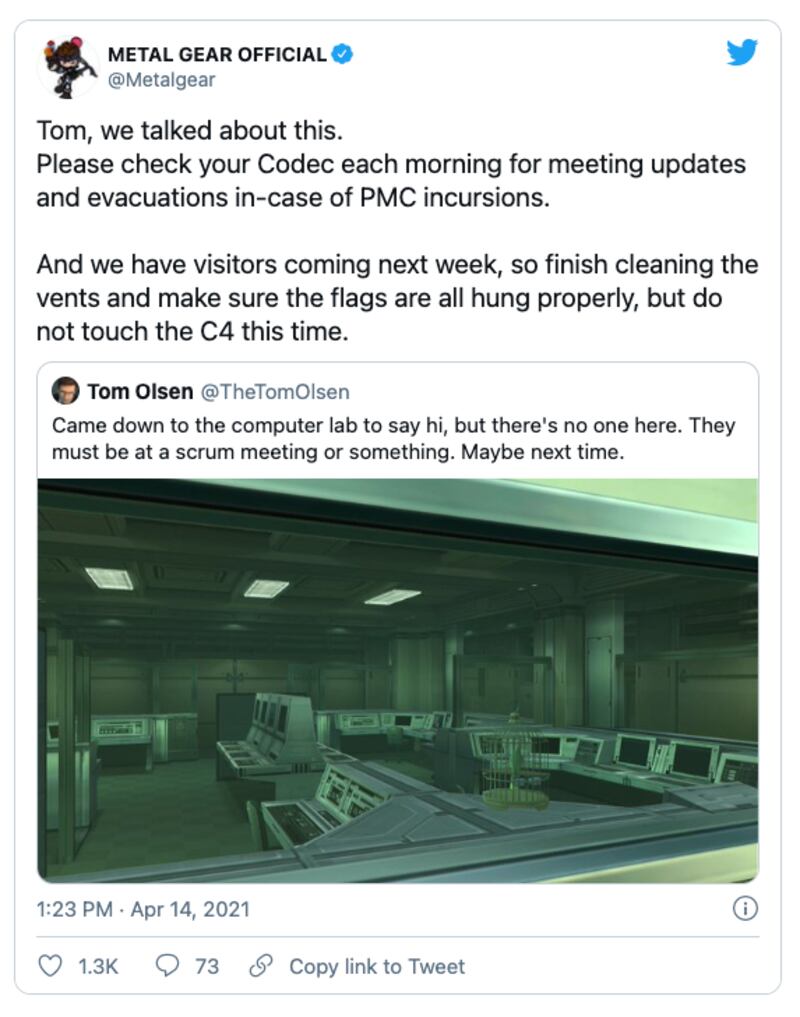
Task: Click the reply speech bubble icon
Action: tap(167, 966)
